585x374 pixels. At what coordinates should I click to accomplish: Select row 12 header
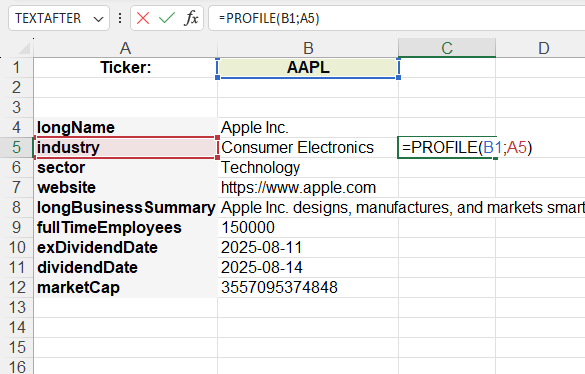(x=16, y=287)
